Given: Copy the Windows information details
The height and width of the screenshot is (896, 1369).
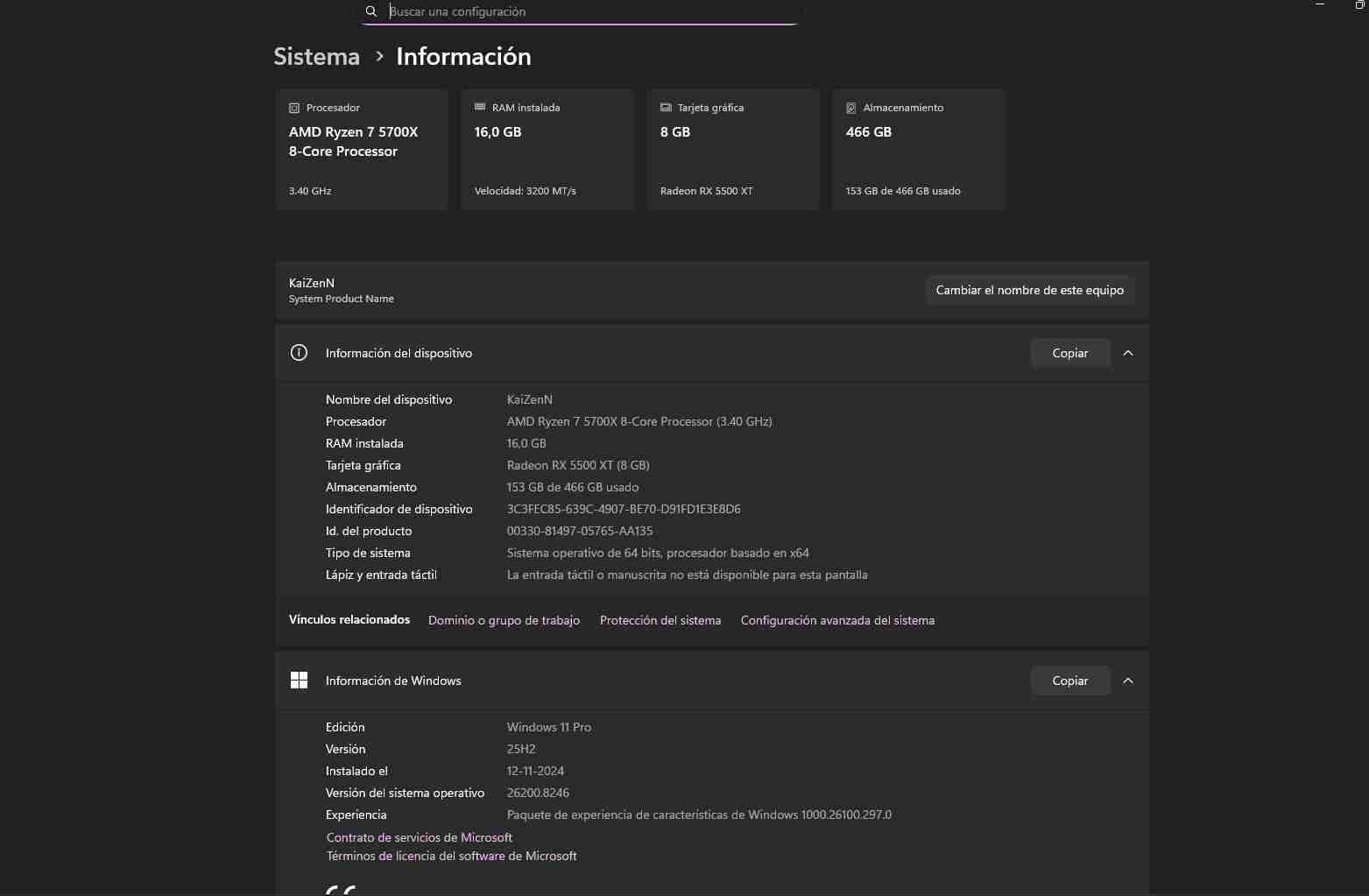Looking at the screenshot, I should (1069, 680).
